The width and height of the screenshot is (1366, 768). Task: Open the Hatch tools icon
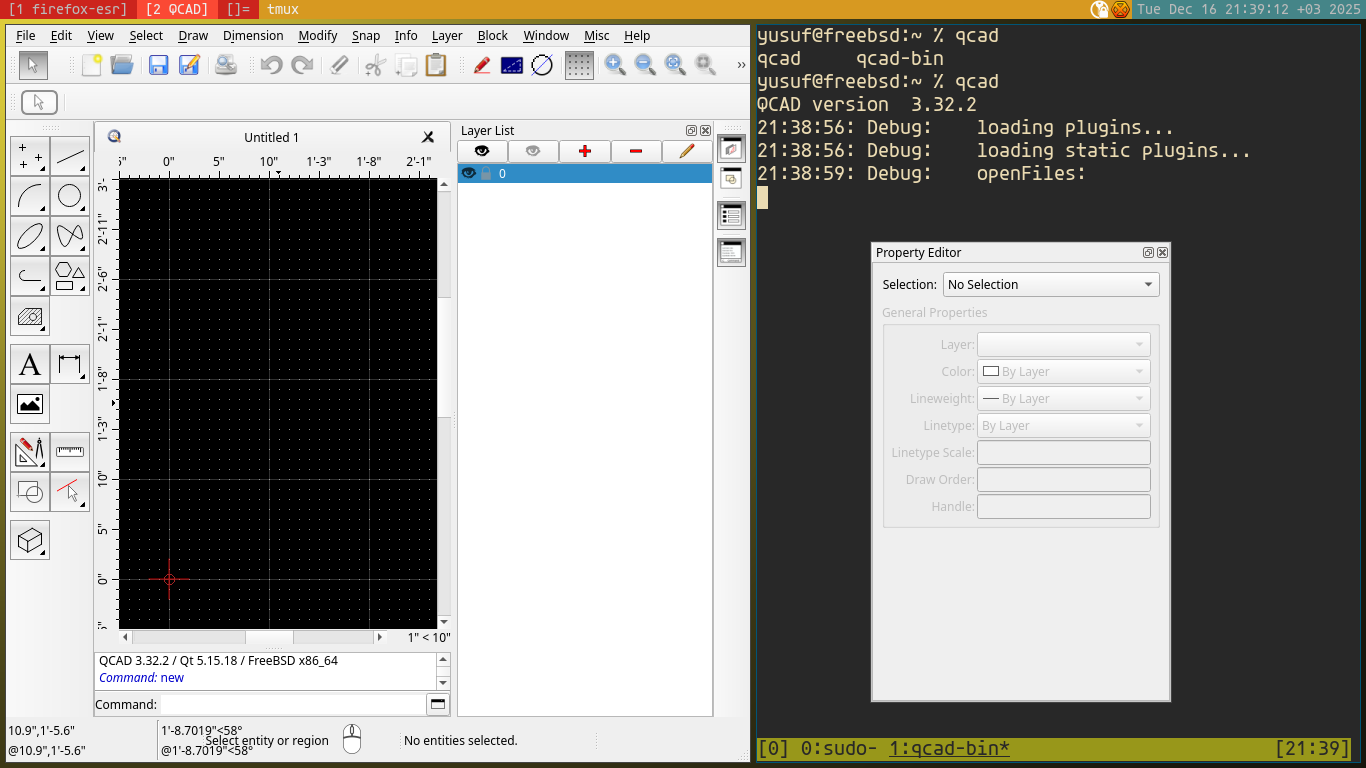point(29,317)
